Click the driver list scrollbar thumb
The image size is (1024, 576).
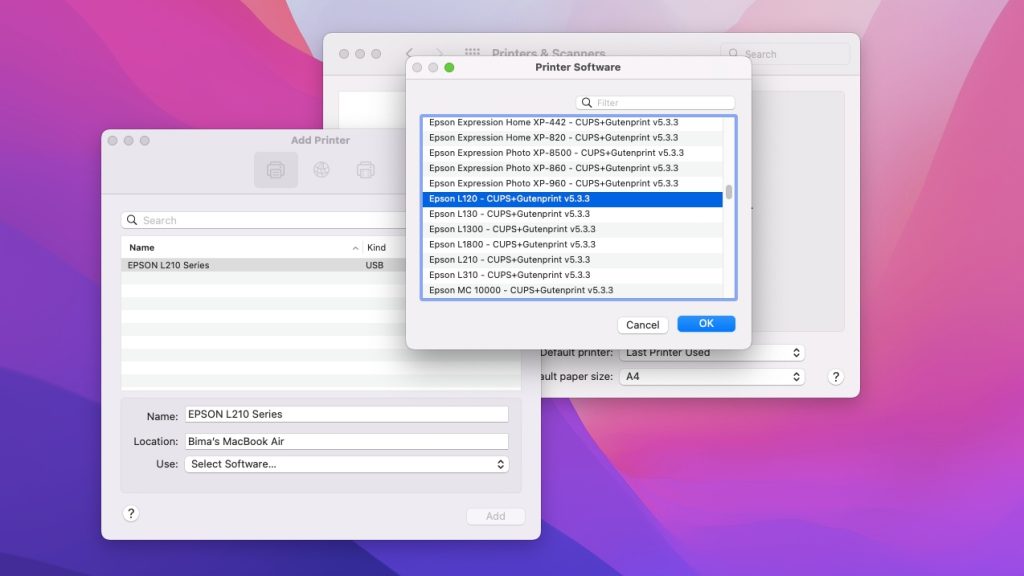(x=729, y=192)
